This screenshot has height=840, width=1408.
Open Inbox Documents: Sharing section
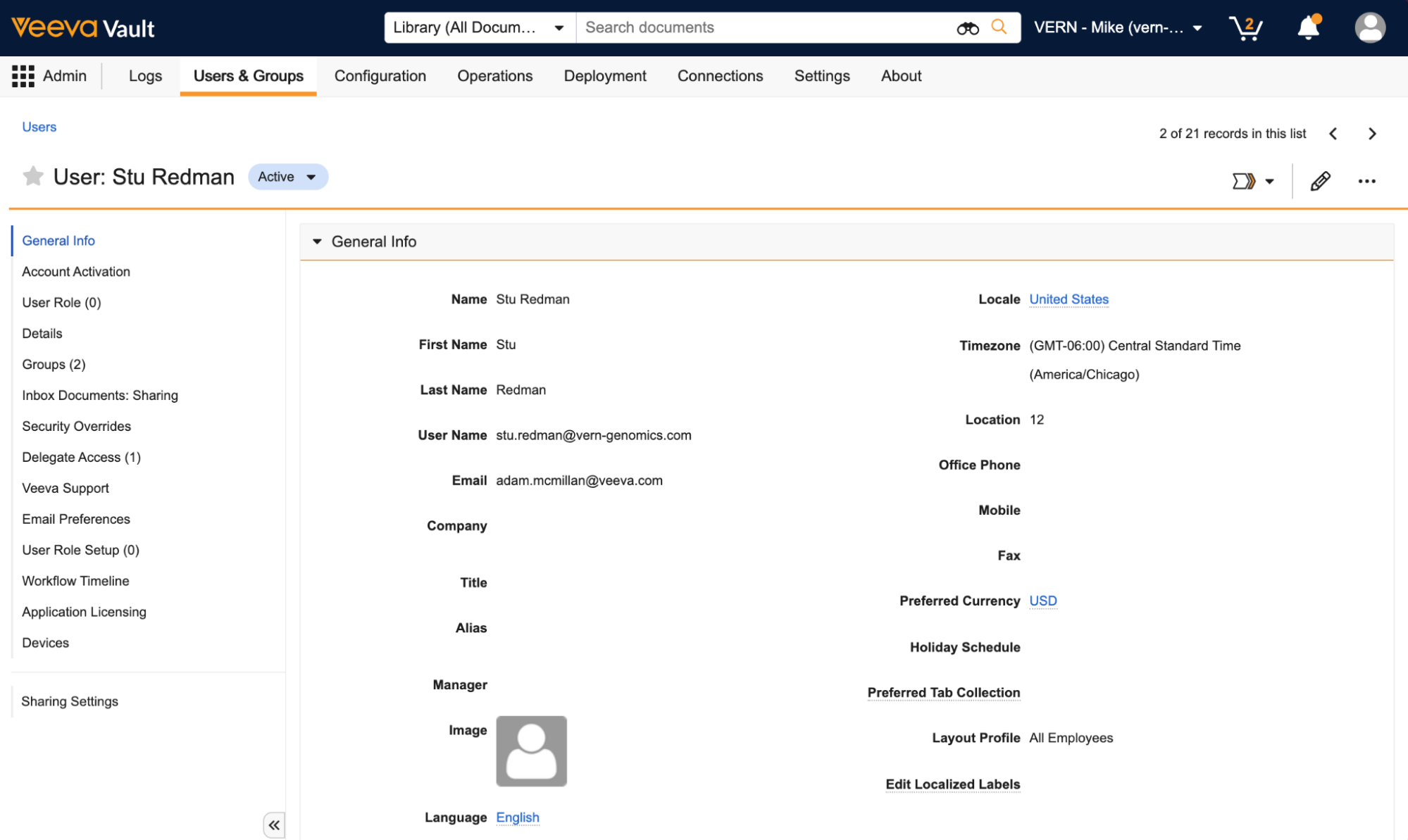tap(100, 396)
